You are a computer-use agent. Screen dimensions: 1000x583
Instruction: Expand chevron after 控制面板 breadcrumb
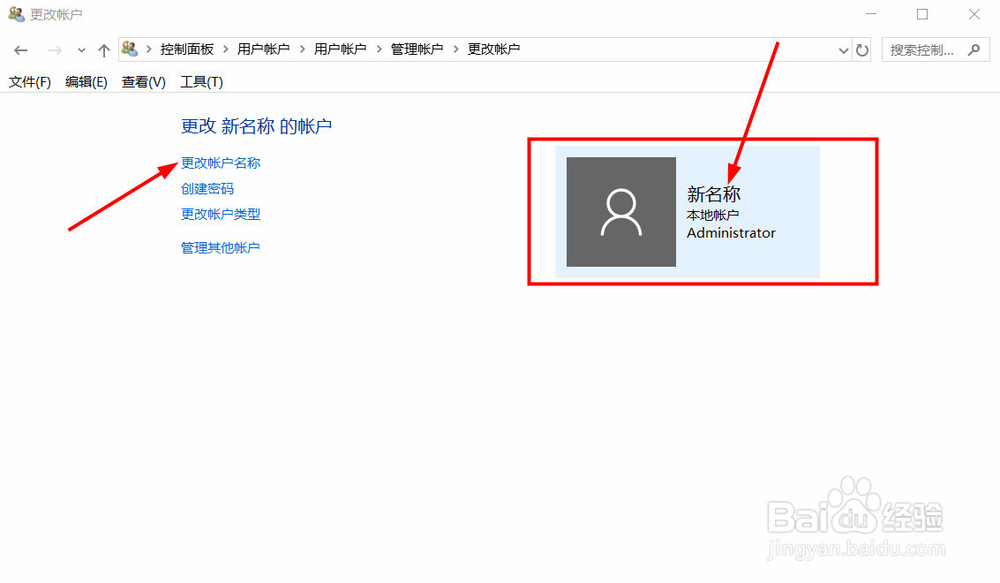tap(226, 49)
